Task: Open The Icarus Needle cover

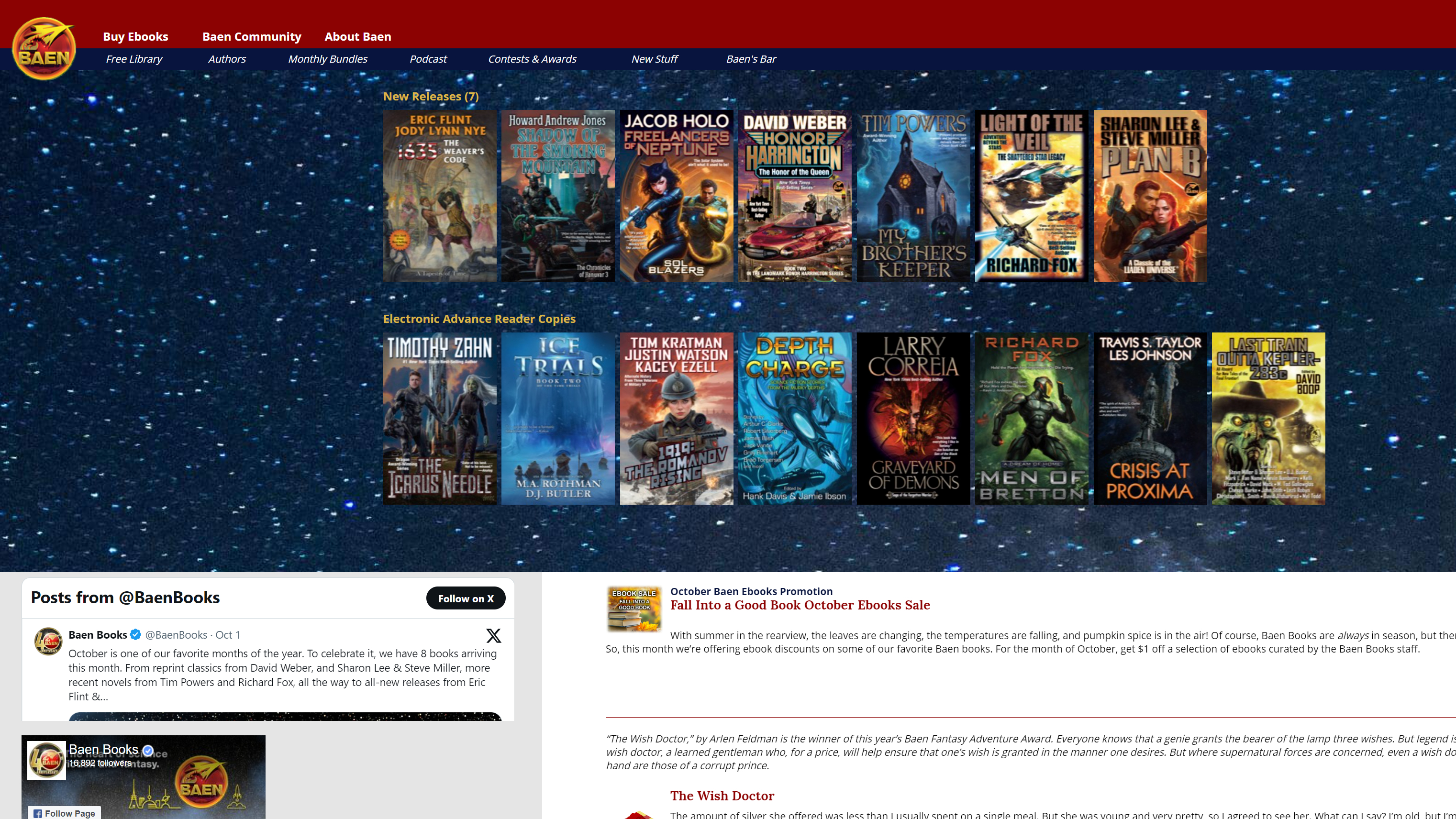Action: click(440, 418)
